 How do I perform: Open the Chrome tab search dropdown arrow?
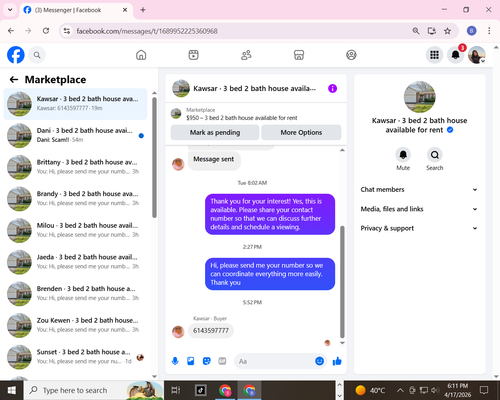[10, 10]
